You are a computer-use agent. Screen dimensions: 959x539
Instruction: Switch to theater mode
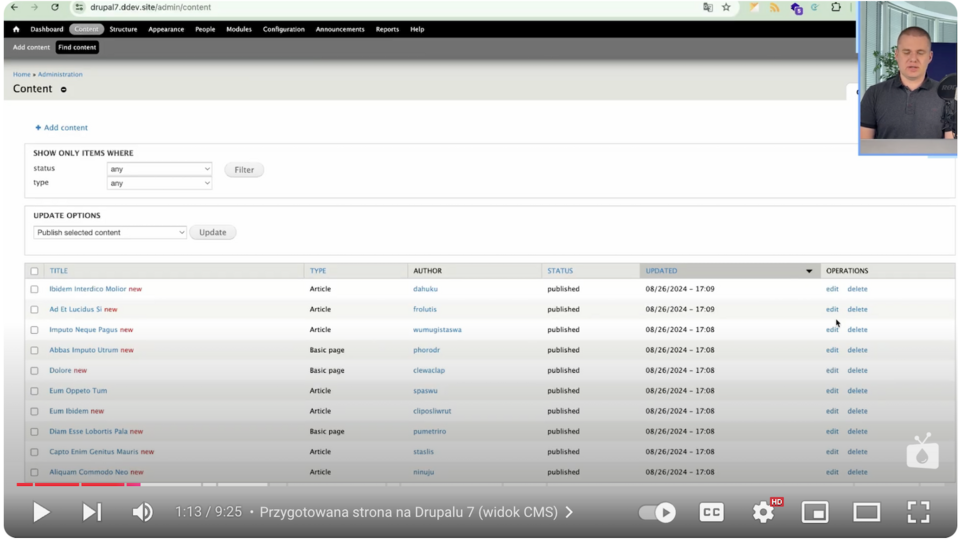coord(867,512)
